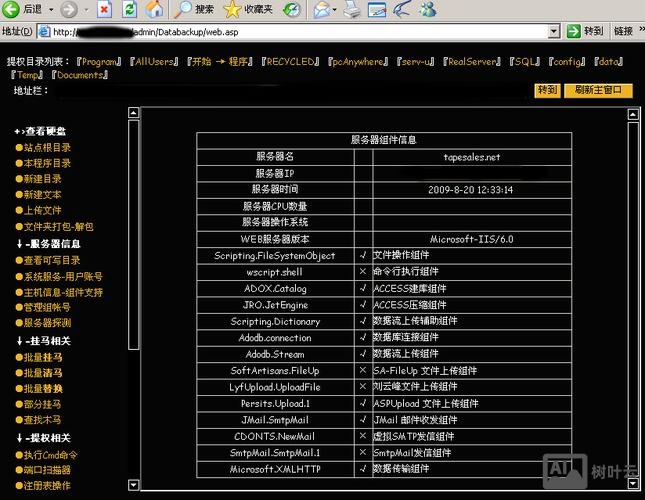This screenshot has width=645, height=500.
Task: Open the SQL directory link
Action: 524,62
